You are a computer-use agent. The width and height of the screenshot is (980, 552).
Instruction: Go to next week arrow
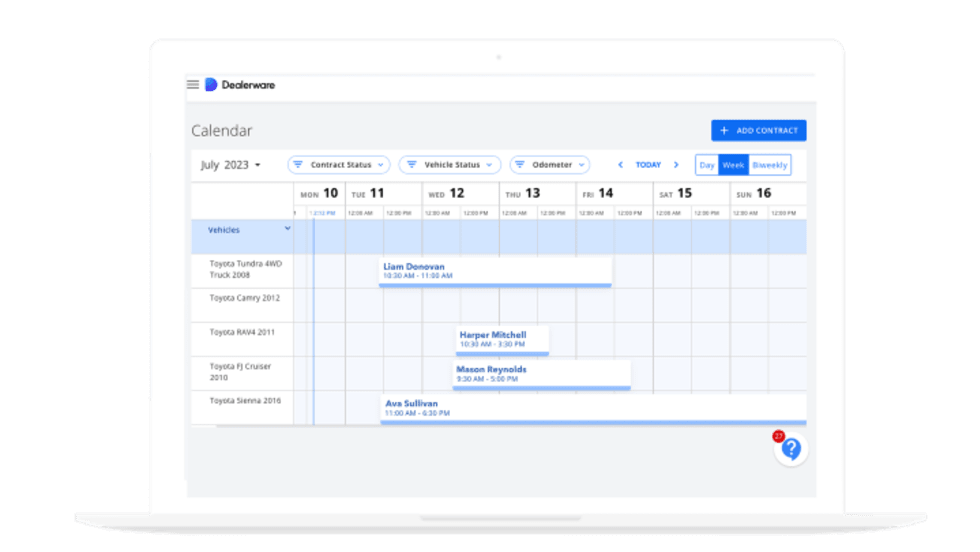(676, 165)
